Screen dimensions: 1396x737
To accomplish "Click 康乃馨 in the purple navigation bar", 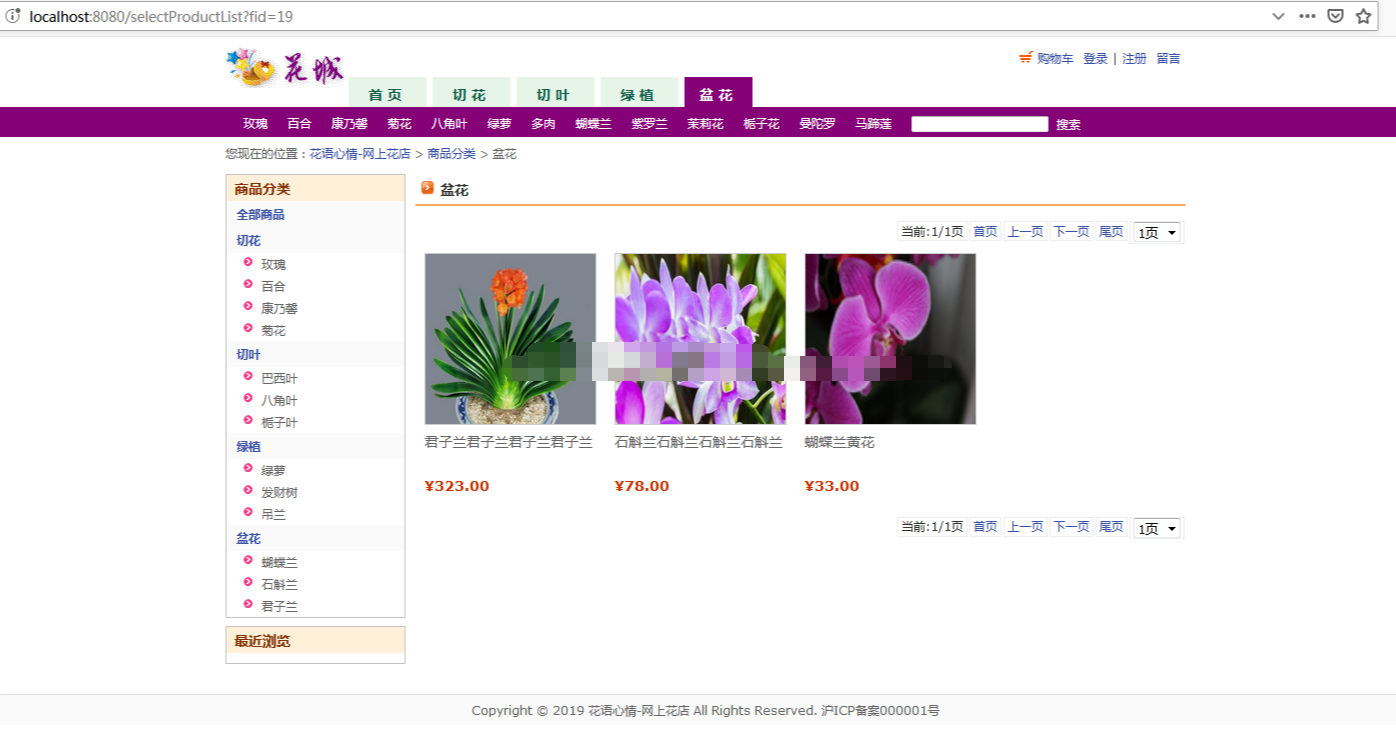I will click(x=349, y=124).
